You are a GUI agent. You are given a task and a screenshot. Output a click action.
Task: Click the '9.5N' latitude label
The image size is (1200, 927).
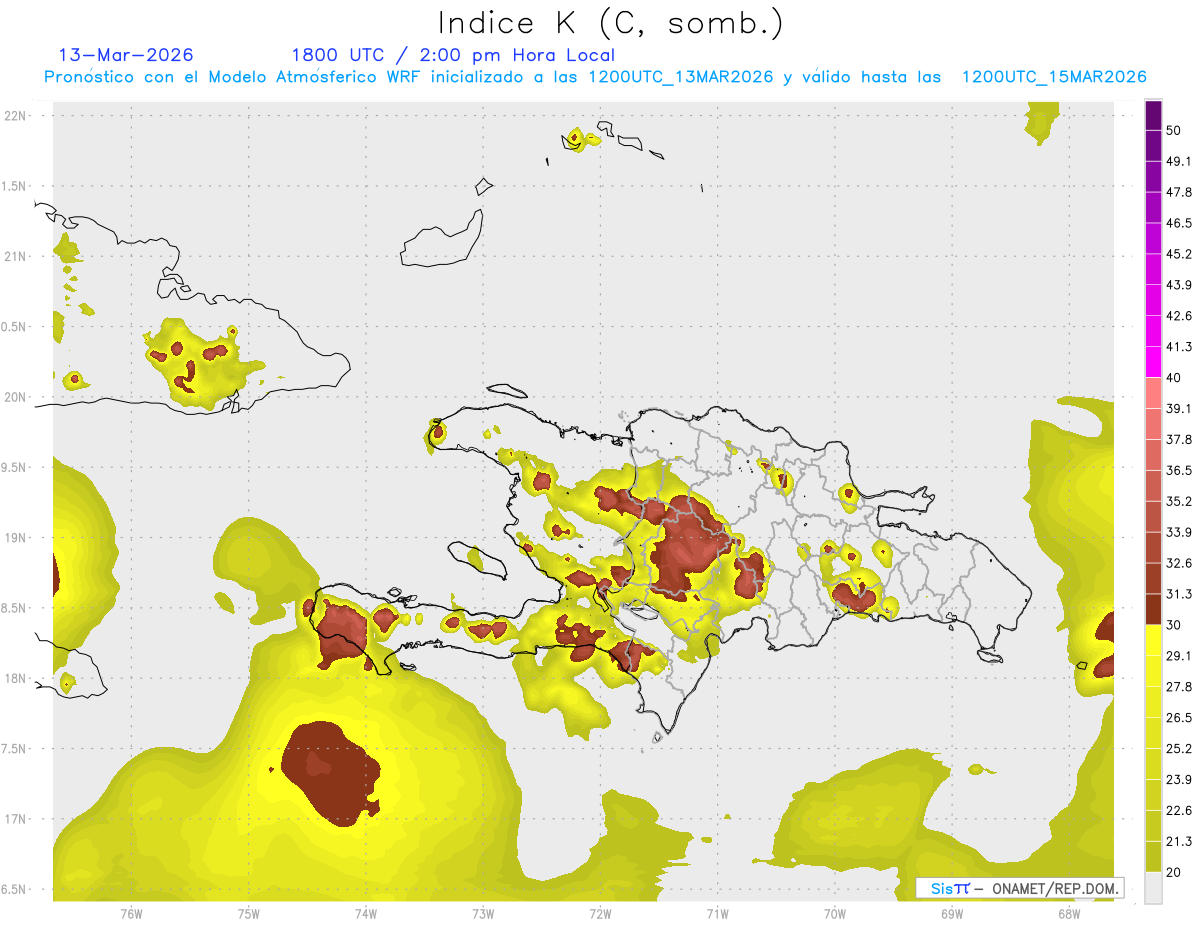(x=15, y=468)
